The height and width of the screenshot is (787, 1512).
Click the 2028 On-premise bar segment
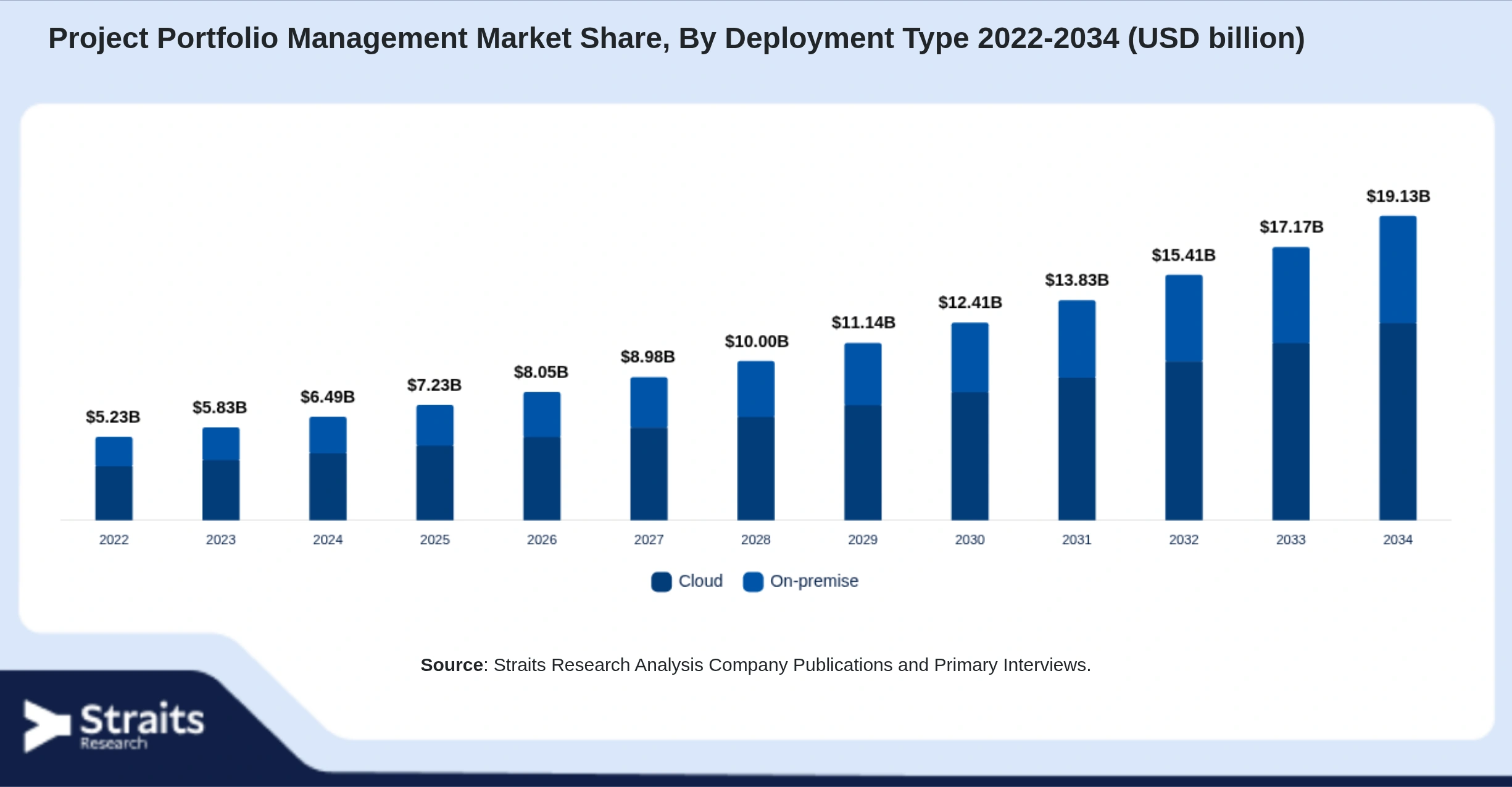(756, 389)
